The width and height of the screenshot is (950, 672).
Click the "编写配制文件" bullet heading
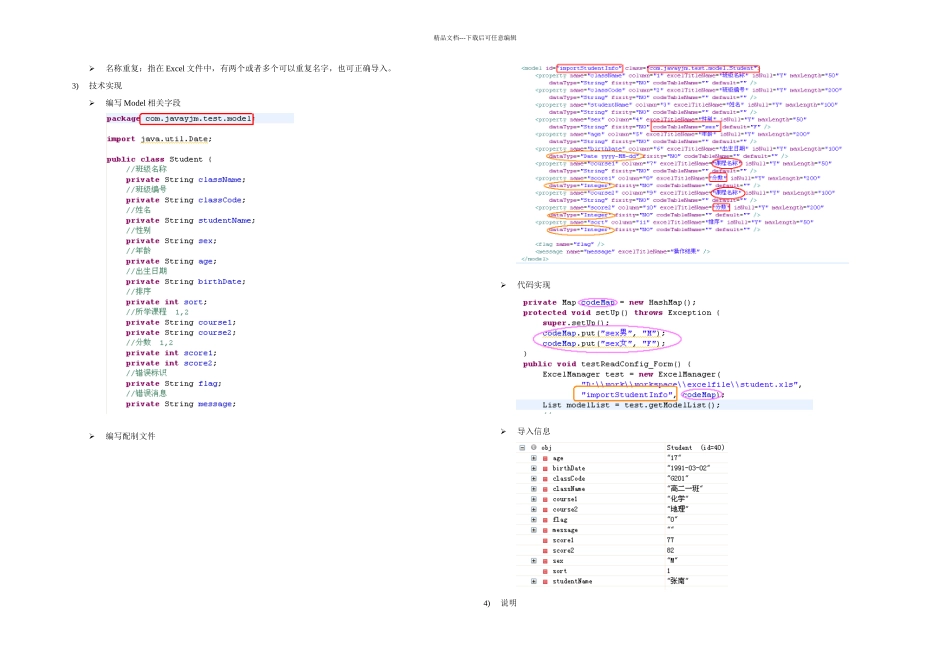[x=130, y=436]
